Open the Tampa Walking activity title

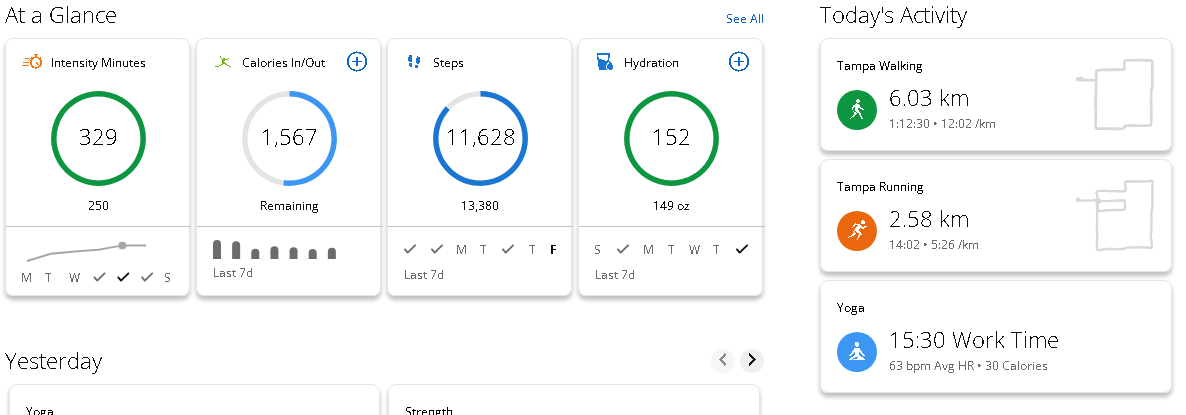click(x=880, y=66)
